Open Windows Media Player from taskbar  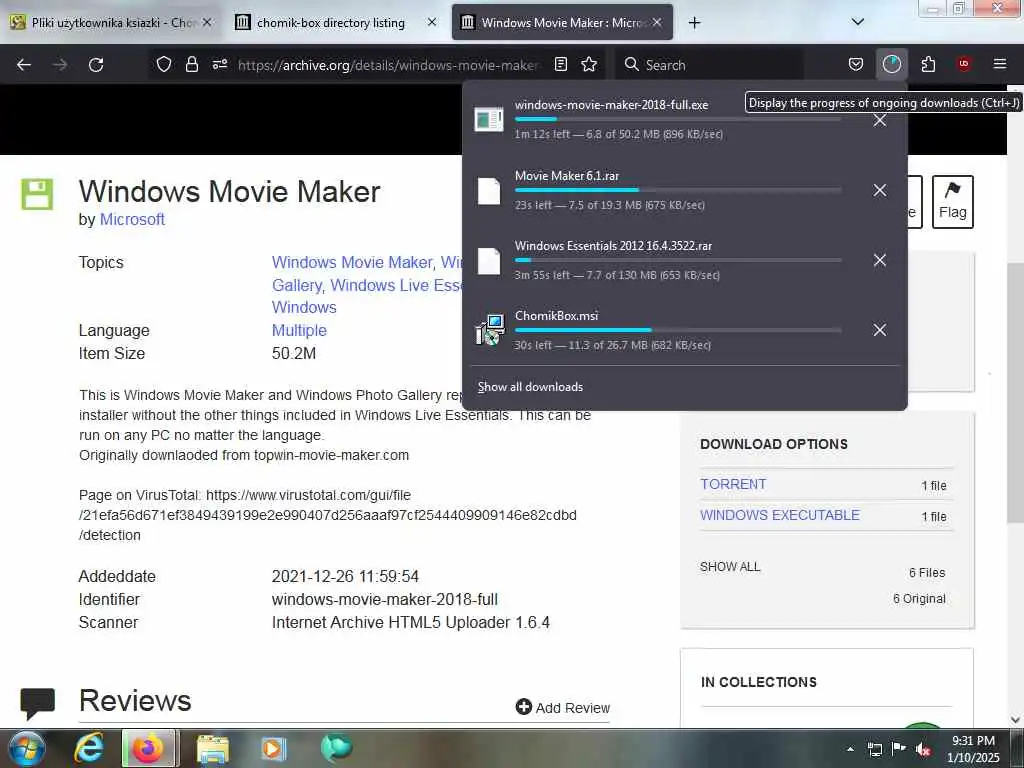pos(272,748)
